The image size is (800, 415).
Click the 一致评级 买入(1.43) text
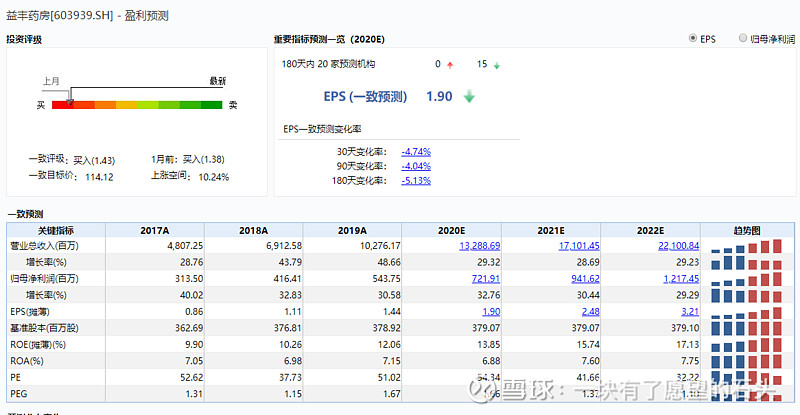(x=72, y=160)
